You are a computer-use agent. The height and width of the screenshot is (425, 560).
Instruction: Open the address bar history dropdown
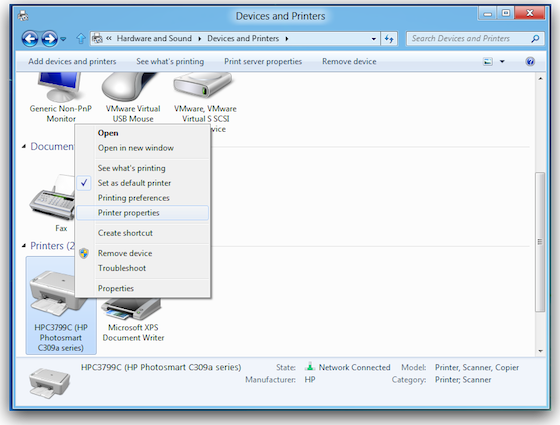(x=374, y=39)
